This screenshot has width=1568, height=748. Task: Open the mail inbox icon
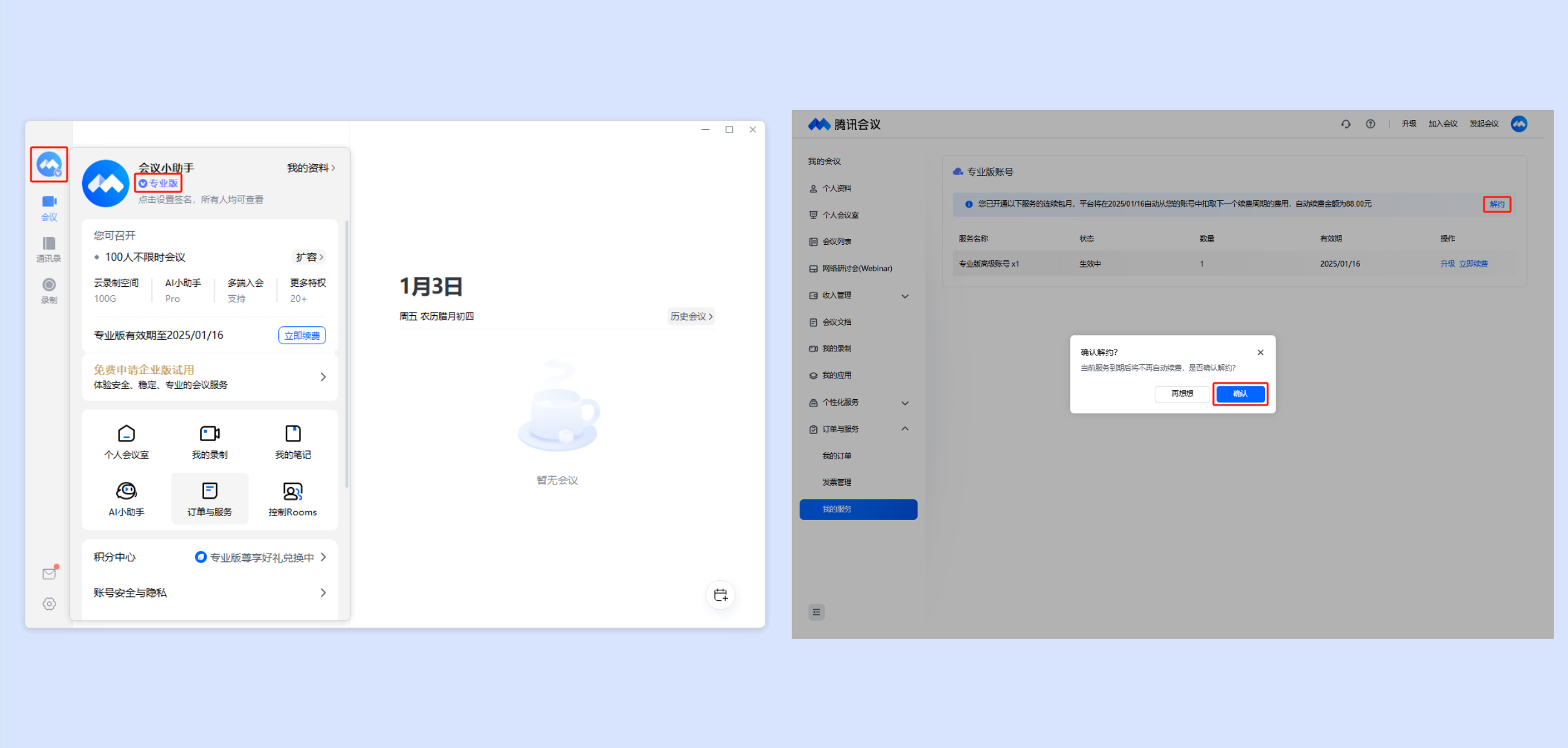coord(50,573)
